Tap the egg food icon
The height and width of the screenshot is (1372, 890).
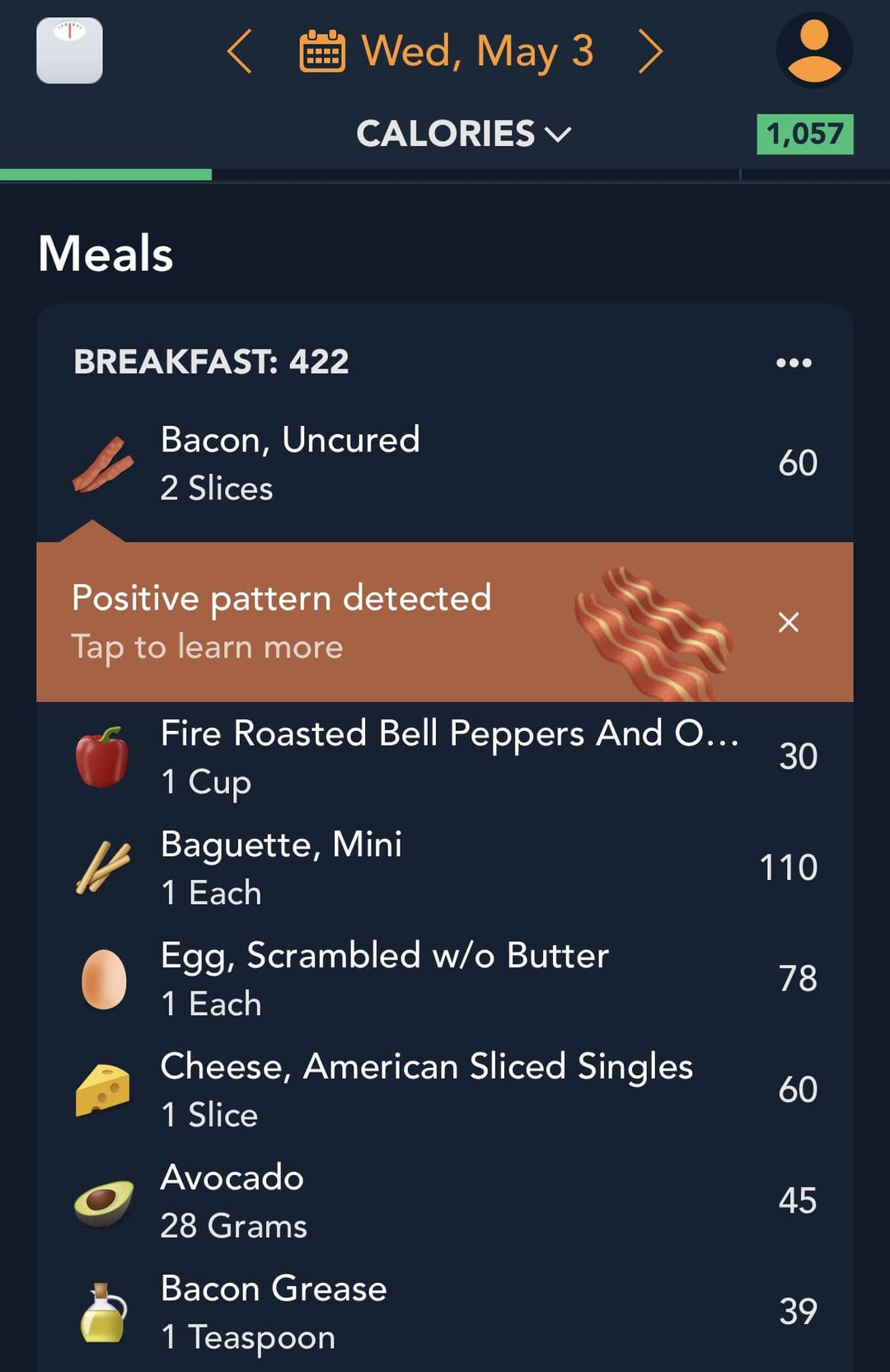[104, 979]
